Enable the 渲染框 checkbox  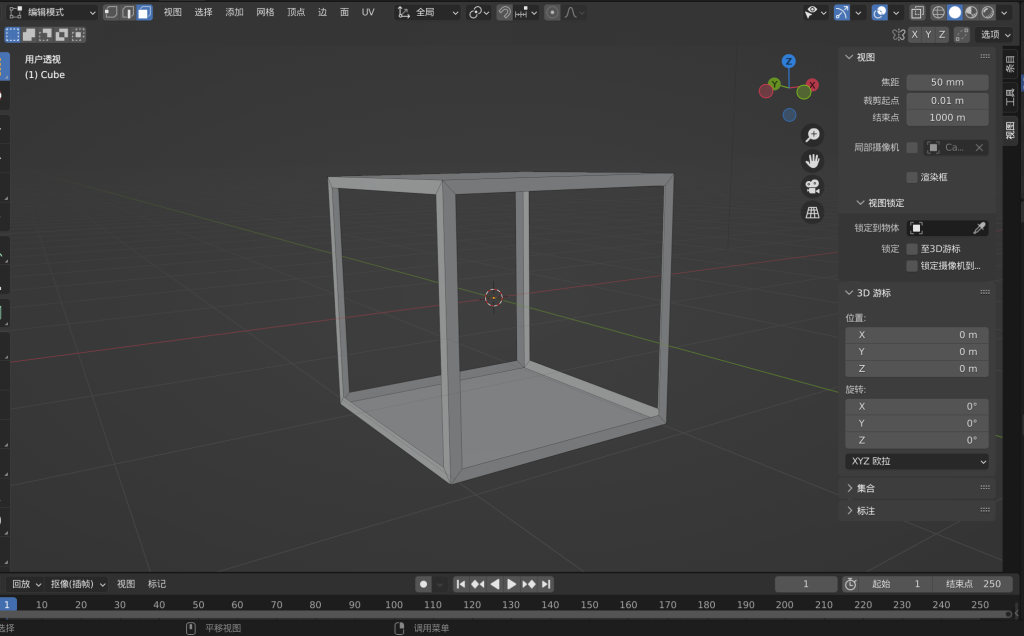click(x=911, y=177)
